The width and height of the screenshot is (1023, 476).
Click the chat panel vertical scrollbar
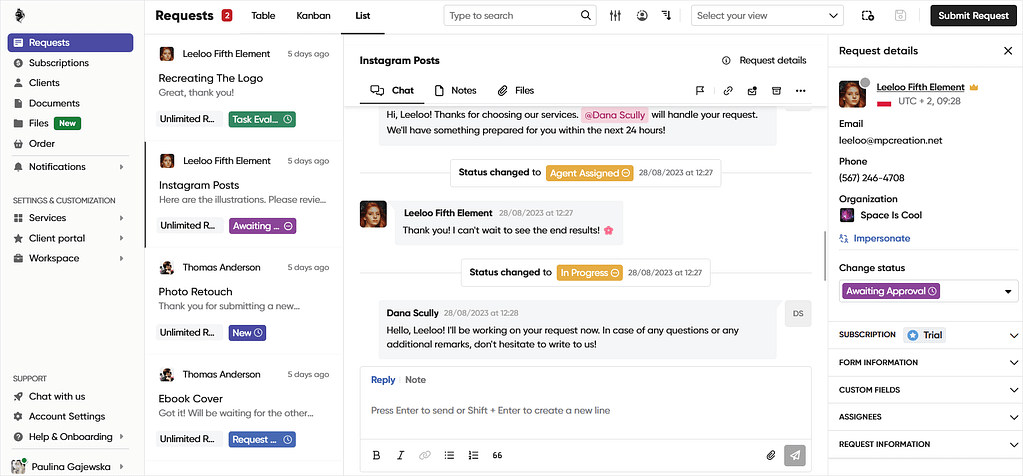(825, 256)
